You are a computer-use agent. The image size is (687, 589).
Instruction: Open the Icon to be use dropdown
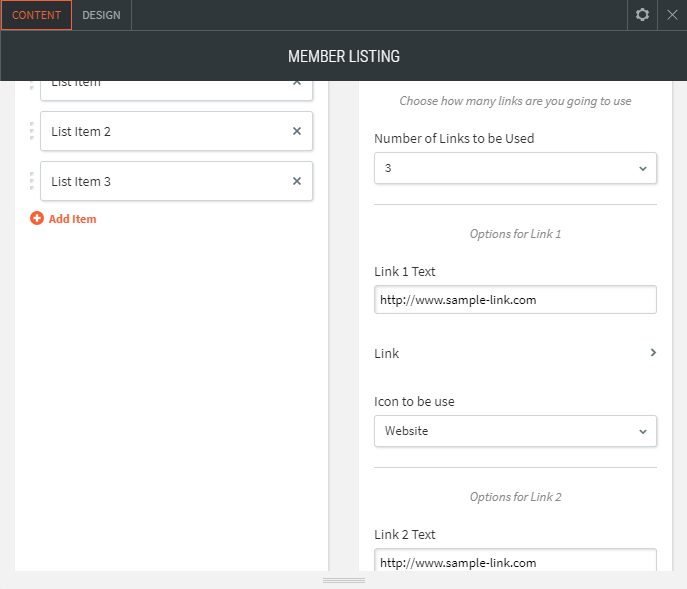pos(515,431)
